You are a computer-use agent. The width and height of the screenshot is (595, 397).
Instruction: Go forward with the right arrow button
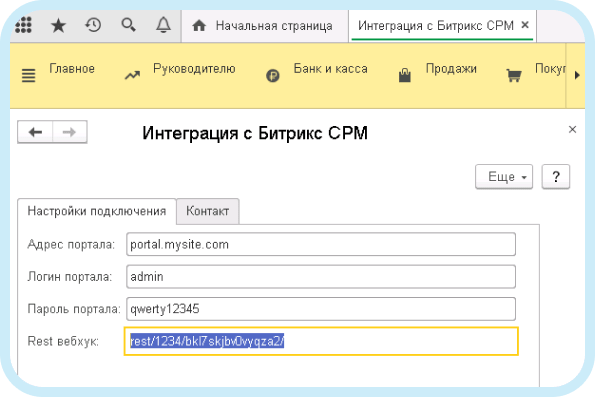click(x=69, y=132)
